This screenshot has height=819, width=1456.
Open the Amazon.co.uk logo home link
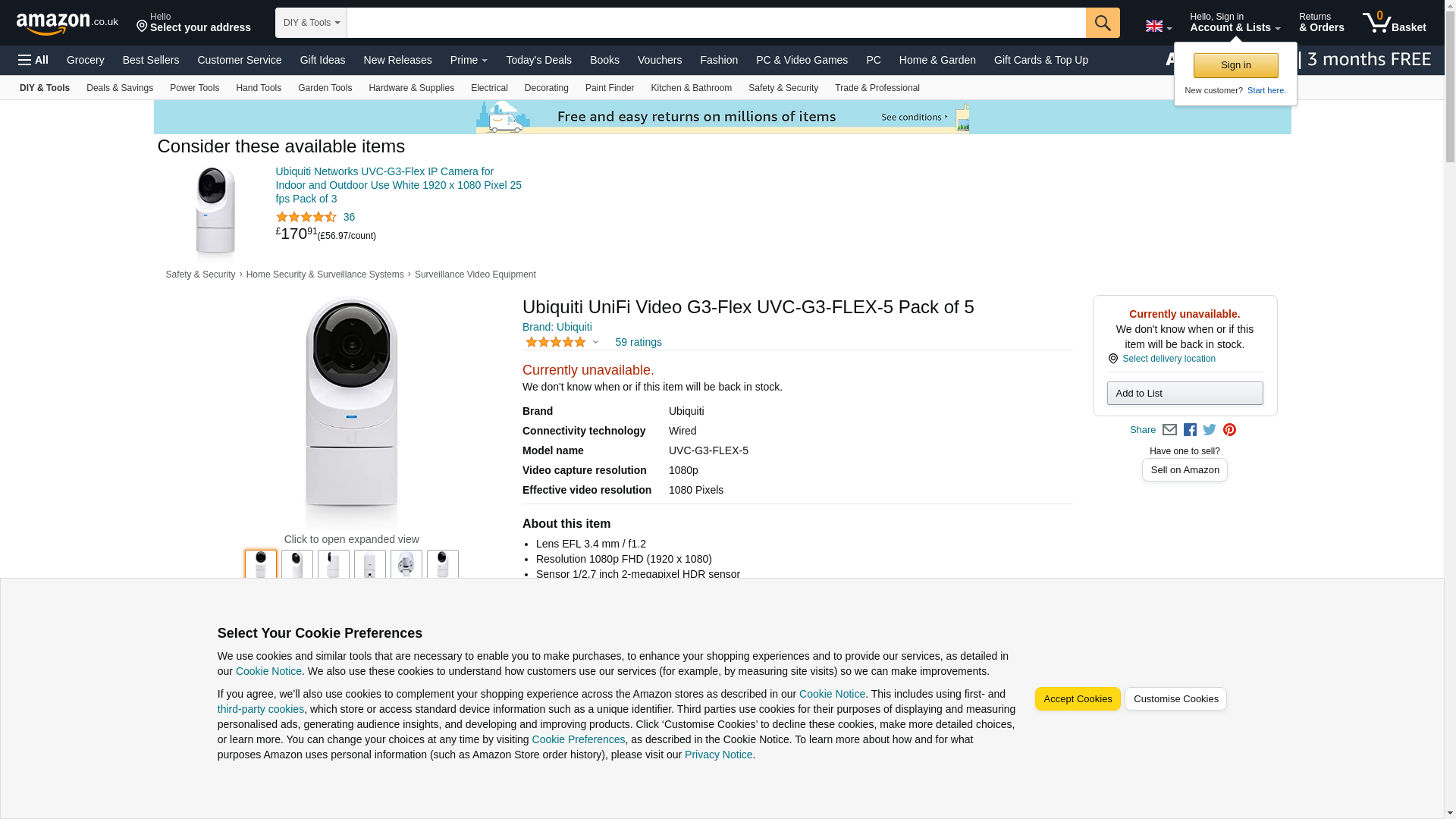(67, 24)
